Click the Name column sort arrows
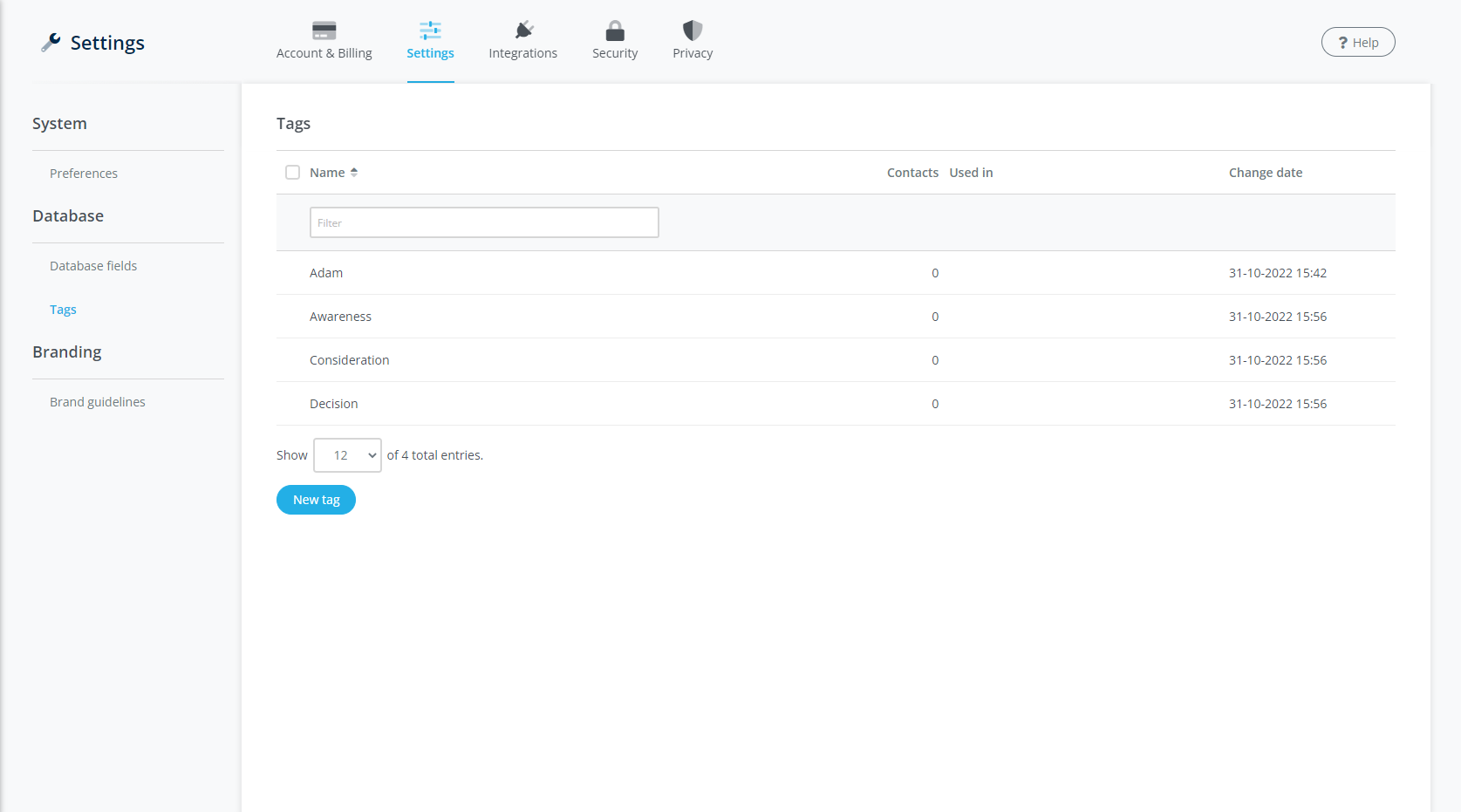Viewport: 1461px width, 812px height. pos(354,173)
